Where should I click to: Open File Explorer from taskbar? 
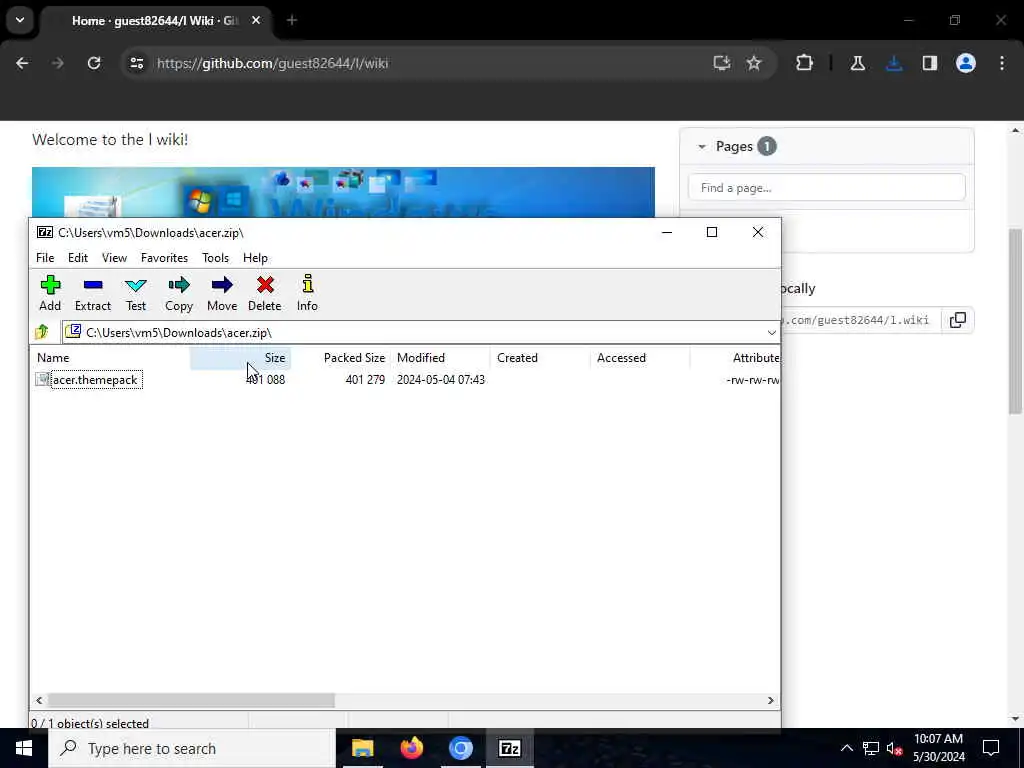tap(362, 748)
